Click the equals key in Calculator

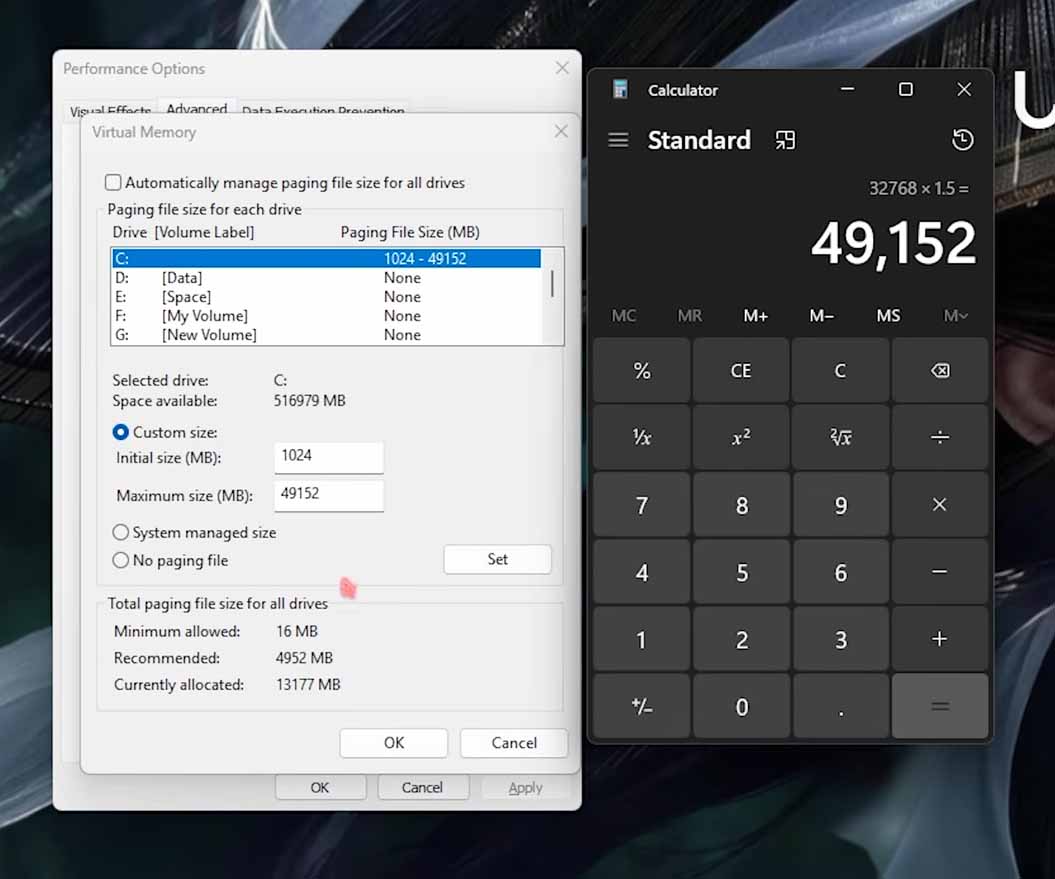(x=940, y=707)
